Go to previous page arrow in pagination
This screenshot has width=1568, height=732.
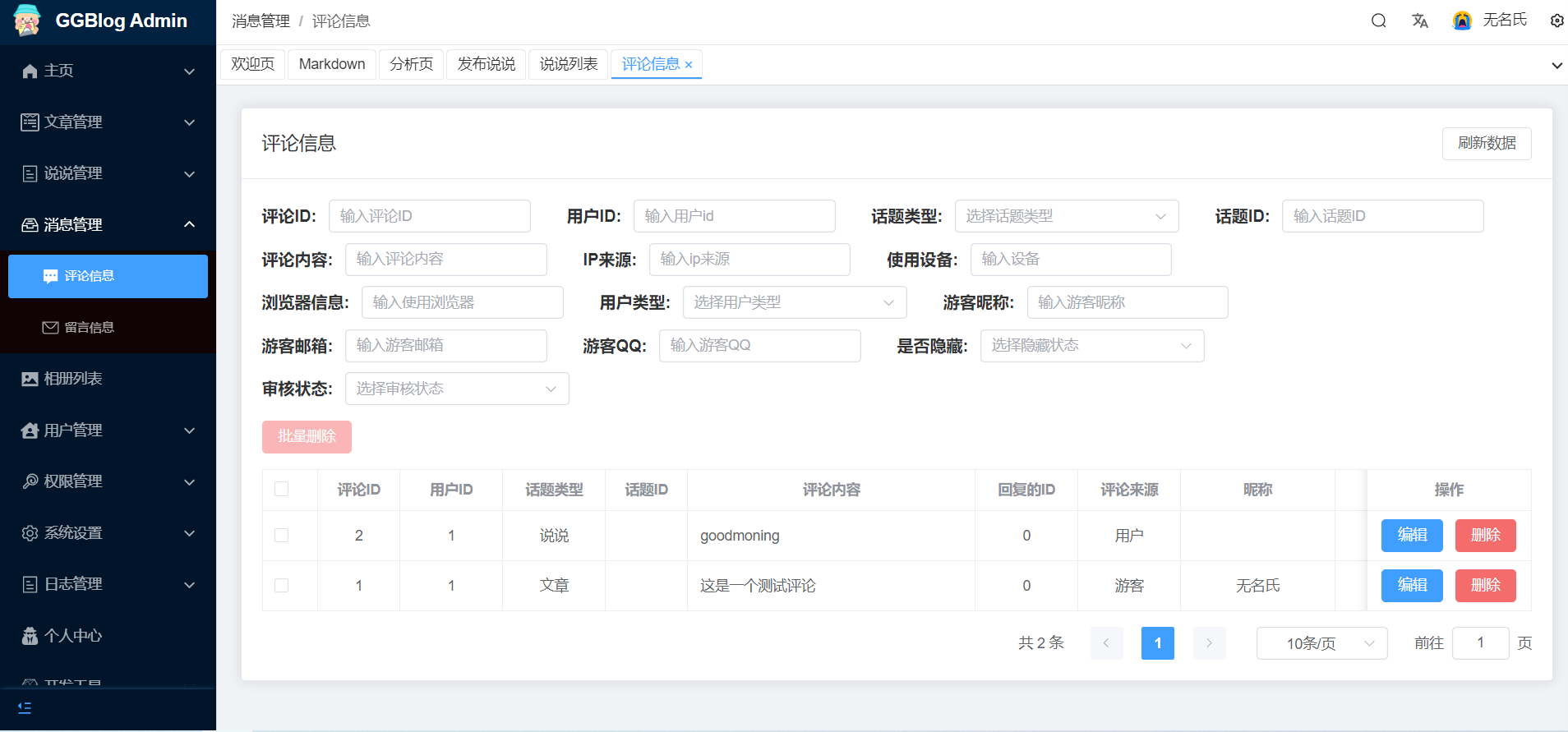coord(1106,643)
